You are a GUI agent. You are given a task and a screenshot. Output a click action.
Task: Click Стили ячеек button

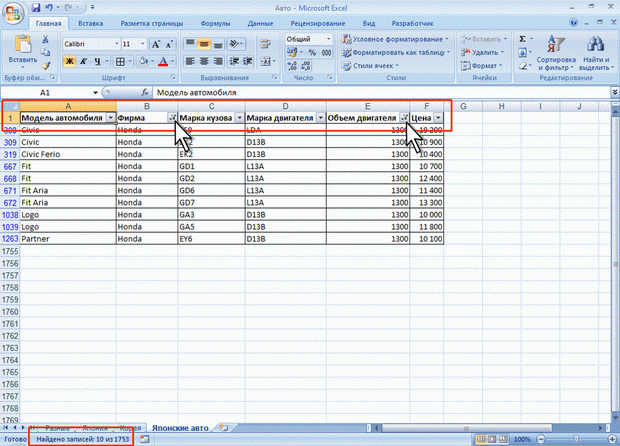370,66
